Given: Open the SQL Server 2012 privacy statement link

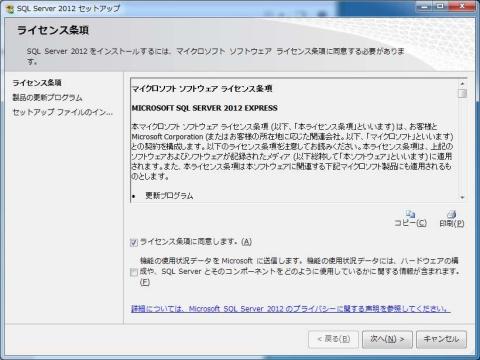Looking at the screenshot, I should click(x=291, y=309).
